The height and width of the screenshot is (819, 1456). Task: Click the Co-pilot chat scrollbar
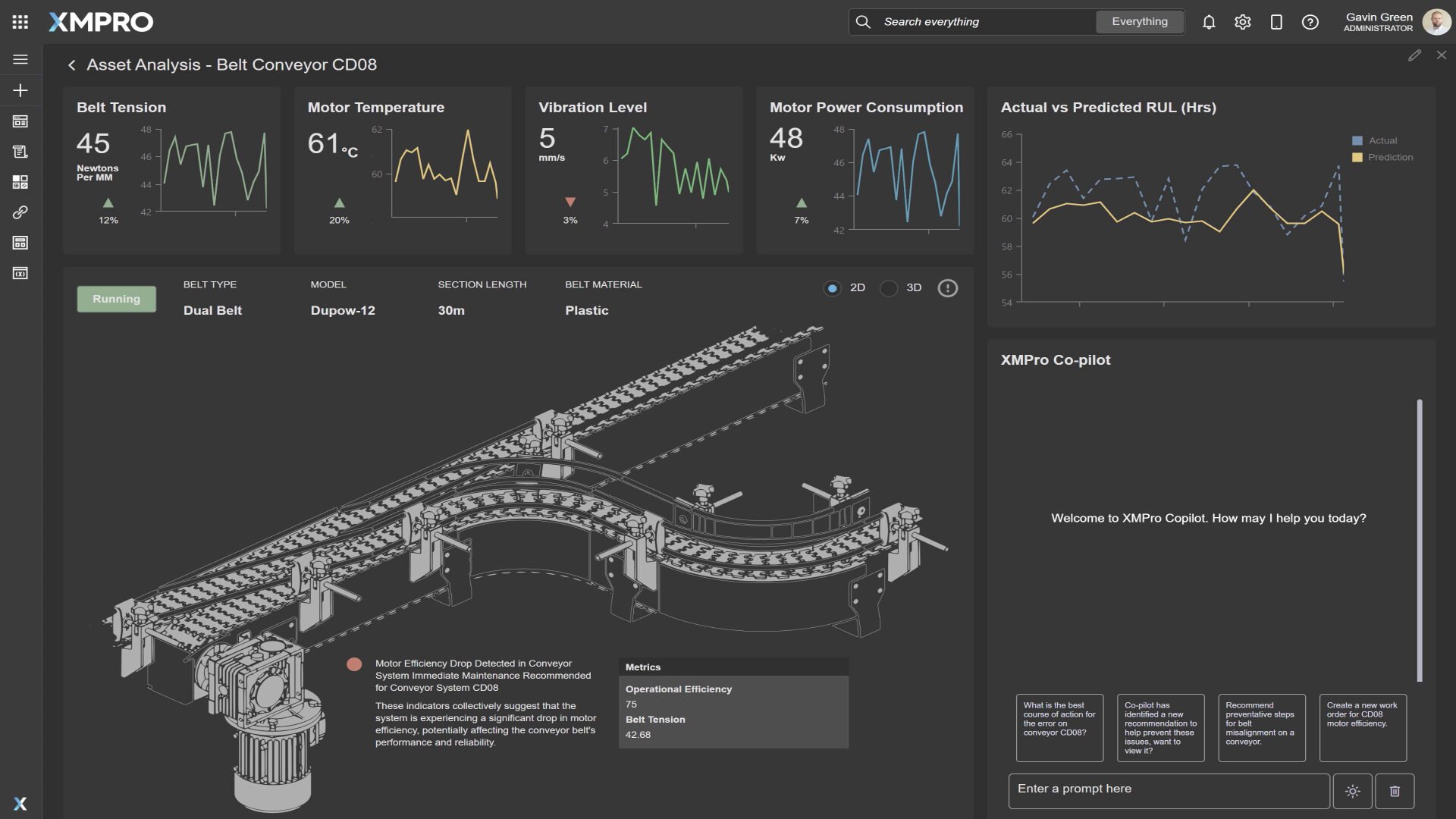[x=1419, y=540]
